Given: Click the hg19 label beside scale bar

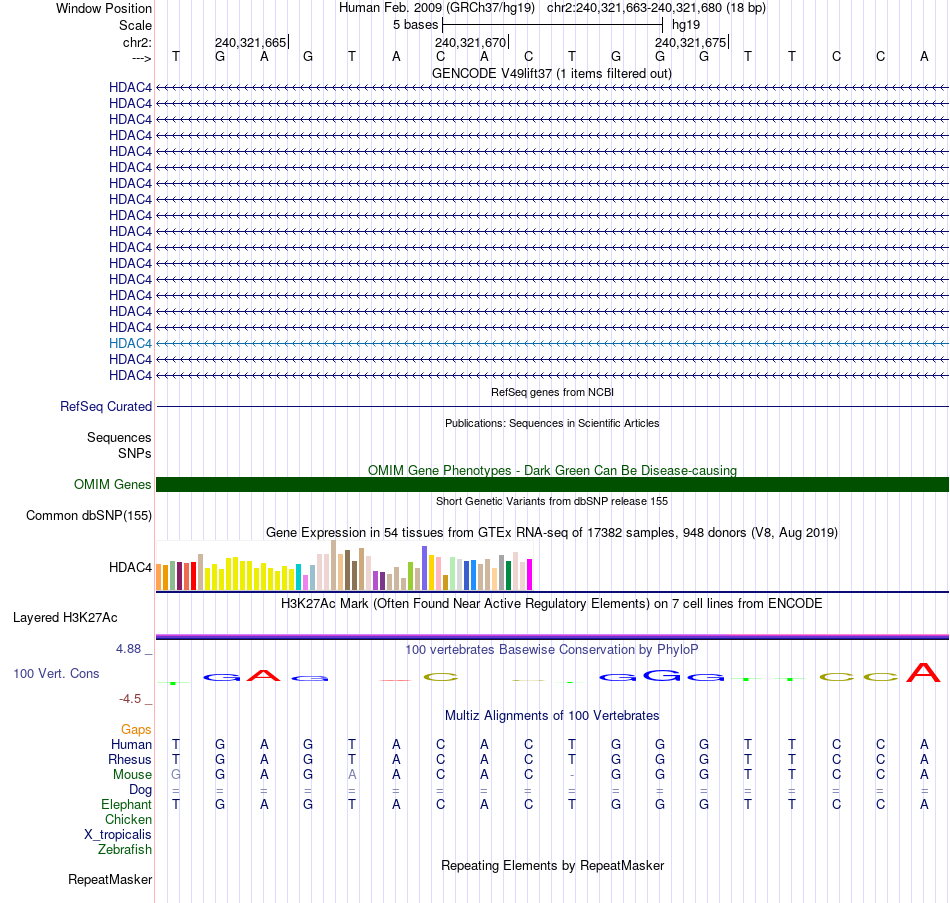Looking at the screenshot, I should [x=686, y=25].
